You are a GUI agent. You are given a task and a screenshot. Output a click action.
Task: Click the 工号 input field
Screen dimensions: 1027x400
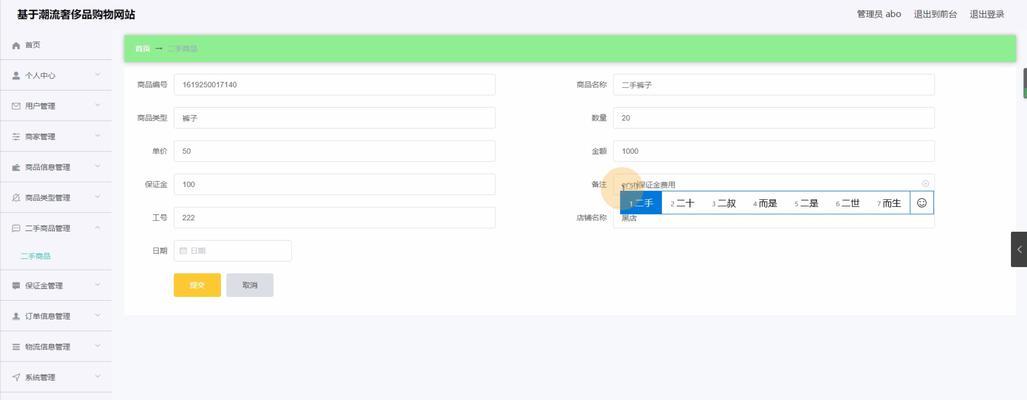(335, 218)
